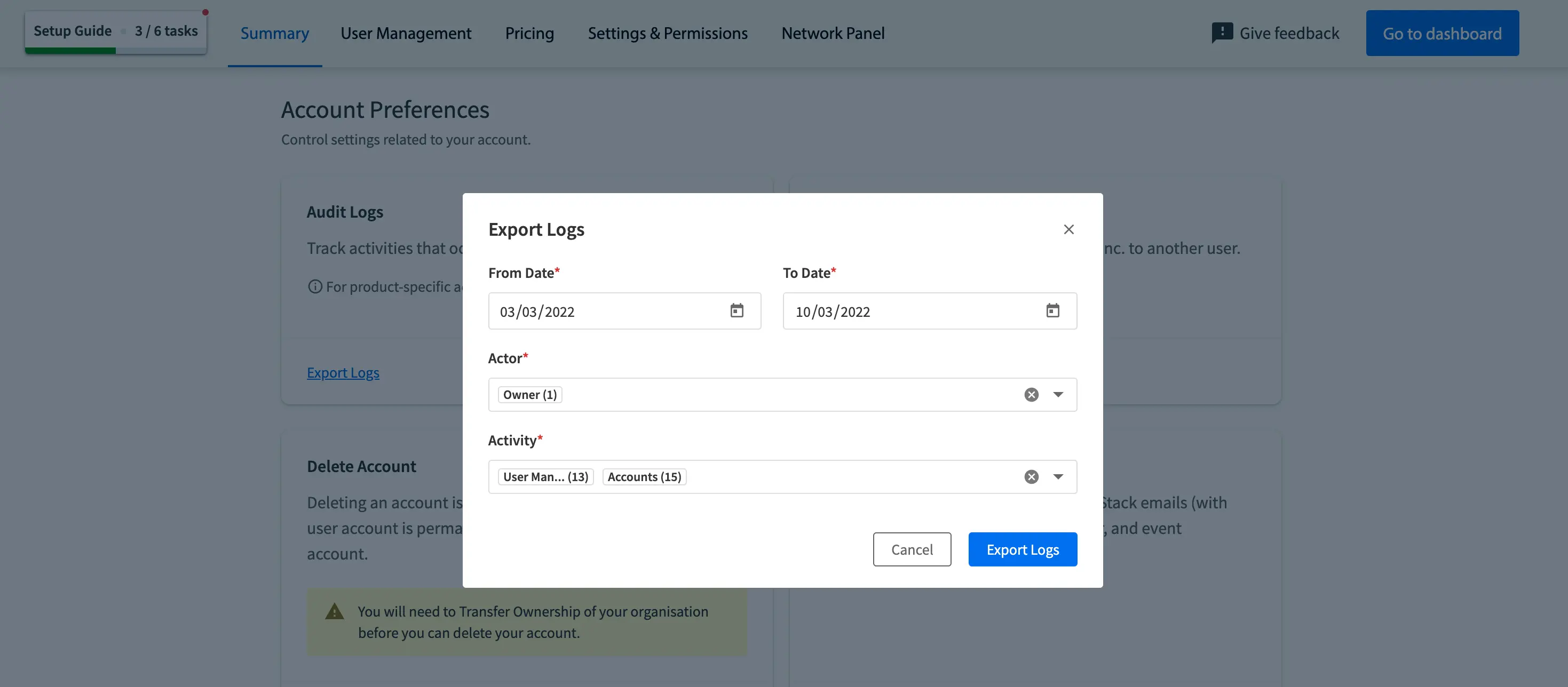The width and height of the screenshot is (1568, 687).
Task: Go to Settings & Permissions tab
Action: 667,34
